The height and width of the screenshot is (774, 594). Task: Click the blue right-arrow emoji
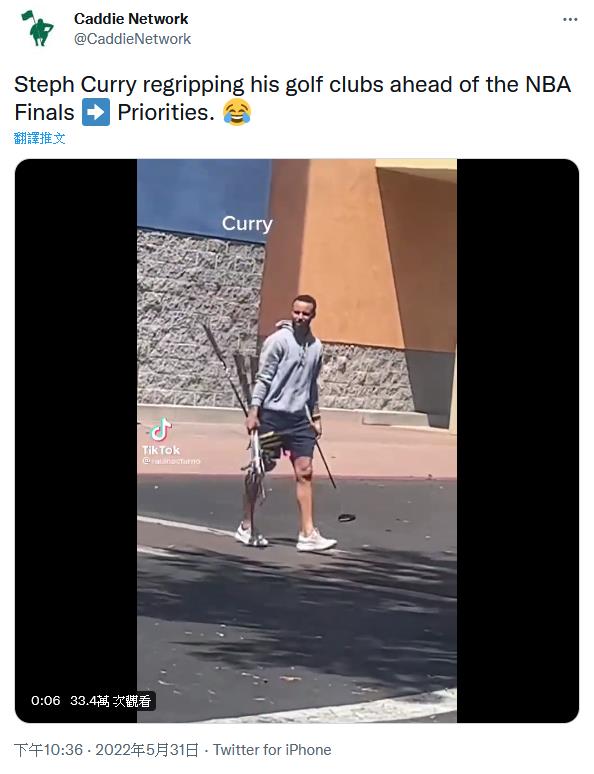coord(96,112)
